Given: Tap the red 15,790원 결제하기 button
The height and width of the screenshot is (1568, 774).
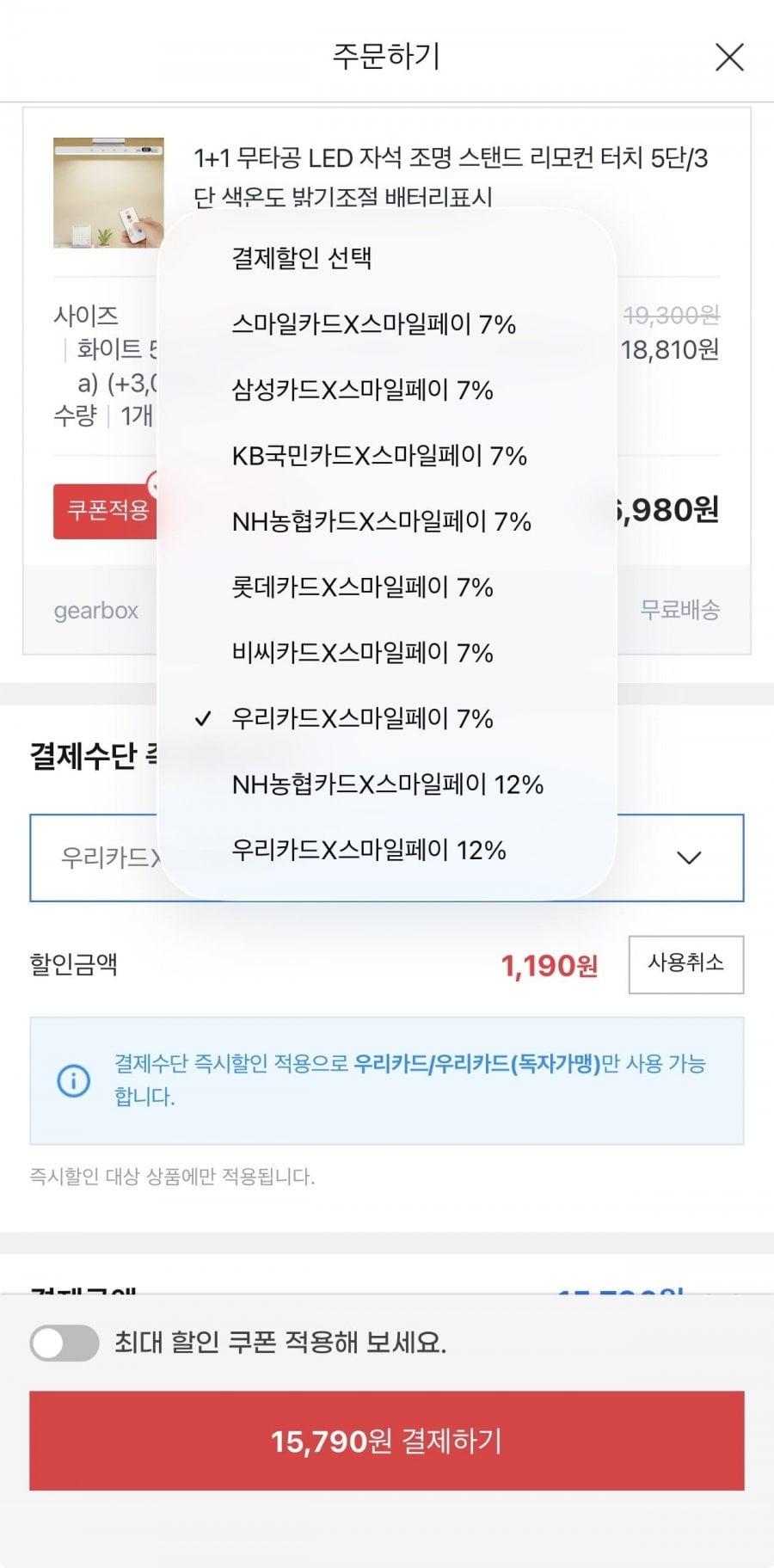Looking at the screenshot, I should [x=387, y=1441].
